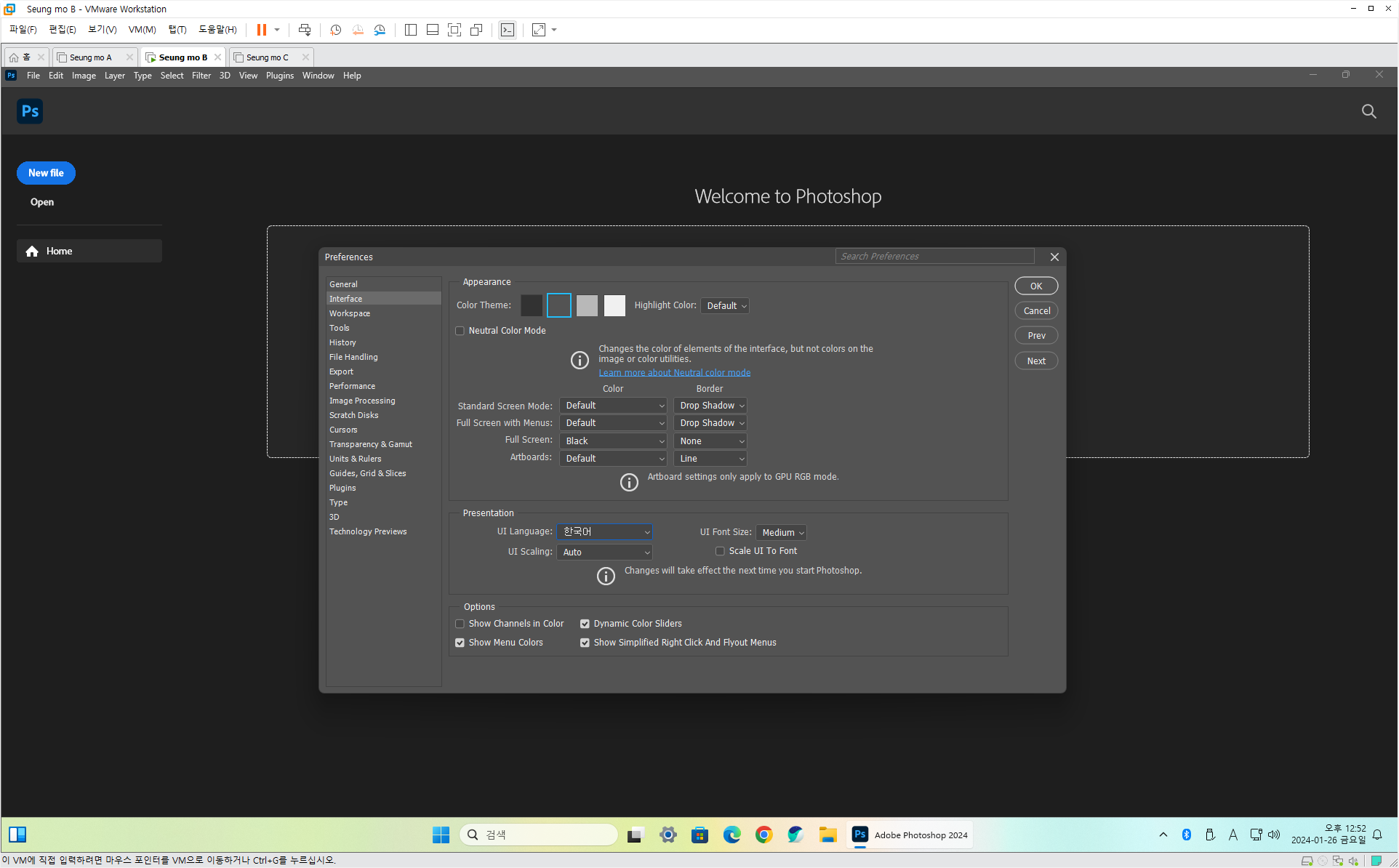The image size is (1399, 868).
Task: Click the OK button in Preferences
Action: 1035,286
